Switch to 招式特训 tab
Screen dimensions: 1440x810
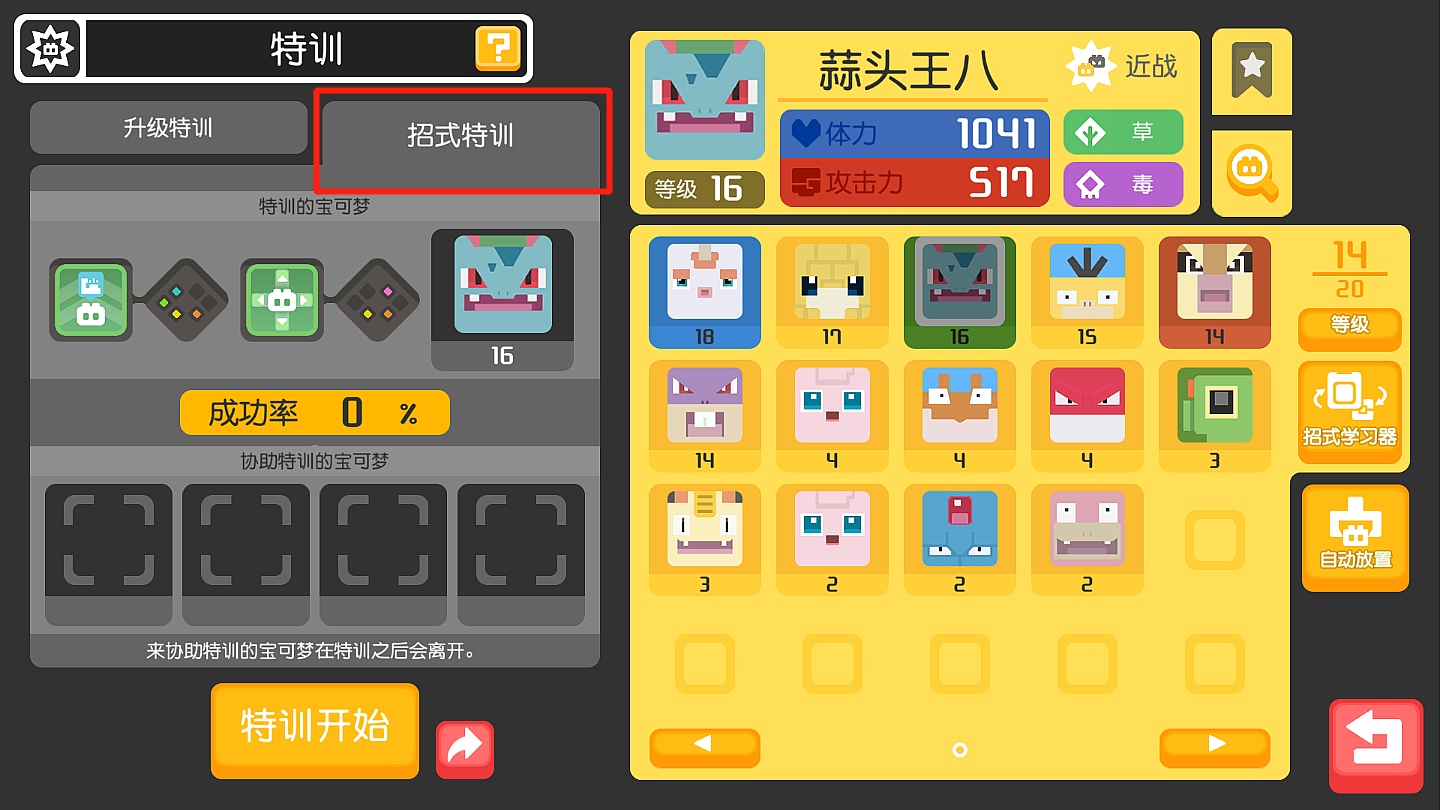(x=461, y=136)
